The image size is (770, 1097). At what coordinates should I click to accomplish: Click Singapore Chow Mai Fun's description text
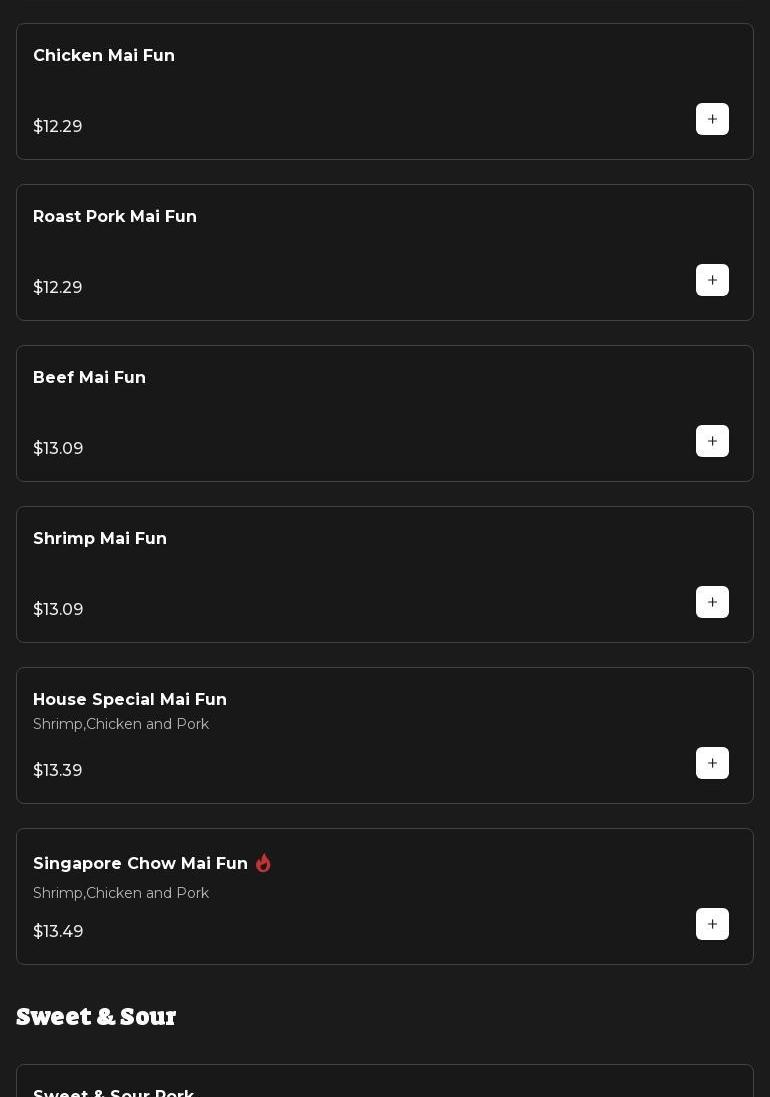[x=121, y=893]
